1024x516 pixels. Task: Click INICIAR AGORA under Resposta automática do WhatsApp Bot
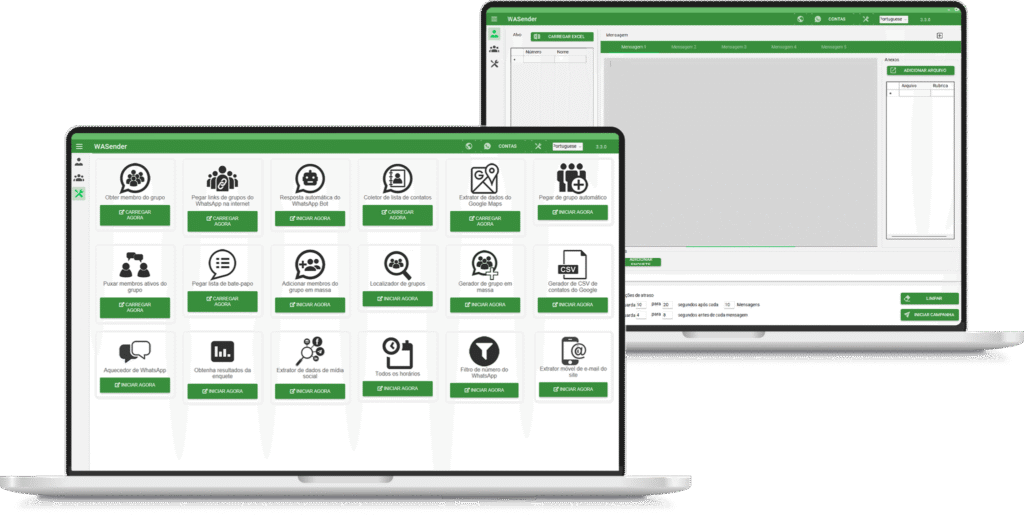pos(310,218)
